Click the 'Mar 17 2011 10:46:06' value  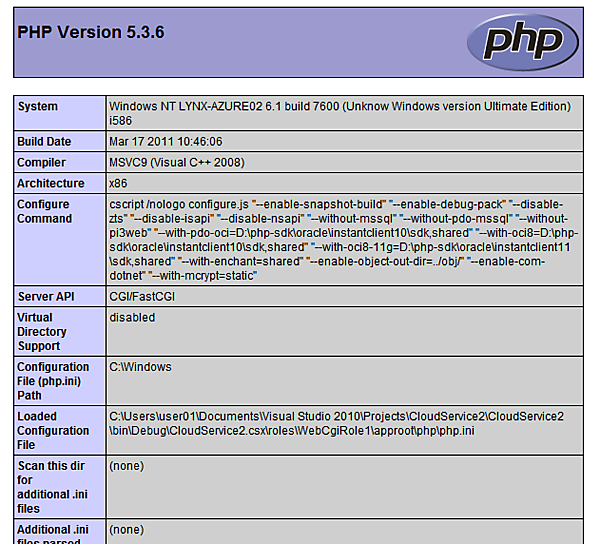pyautogui.click(x=166, y=142)
